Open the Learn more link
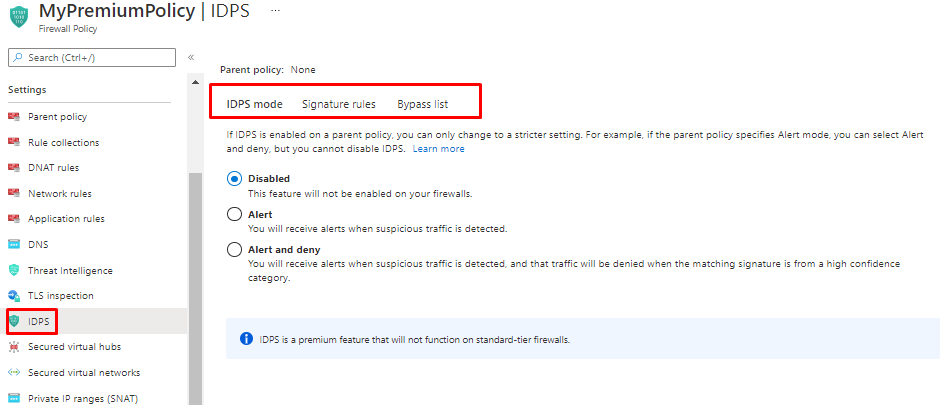Viewport: 949px width, 405px height. 438,149
